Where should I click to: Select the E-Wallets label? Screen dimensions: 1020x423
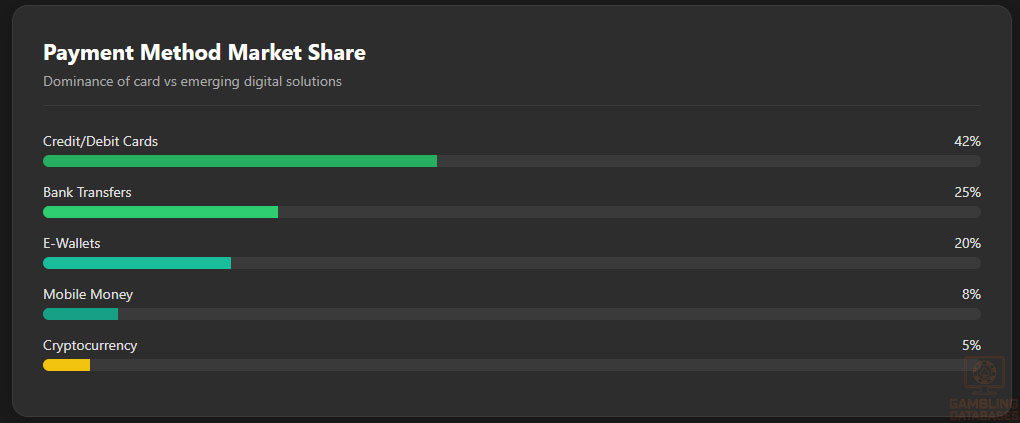[72, 244]
